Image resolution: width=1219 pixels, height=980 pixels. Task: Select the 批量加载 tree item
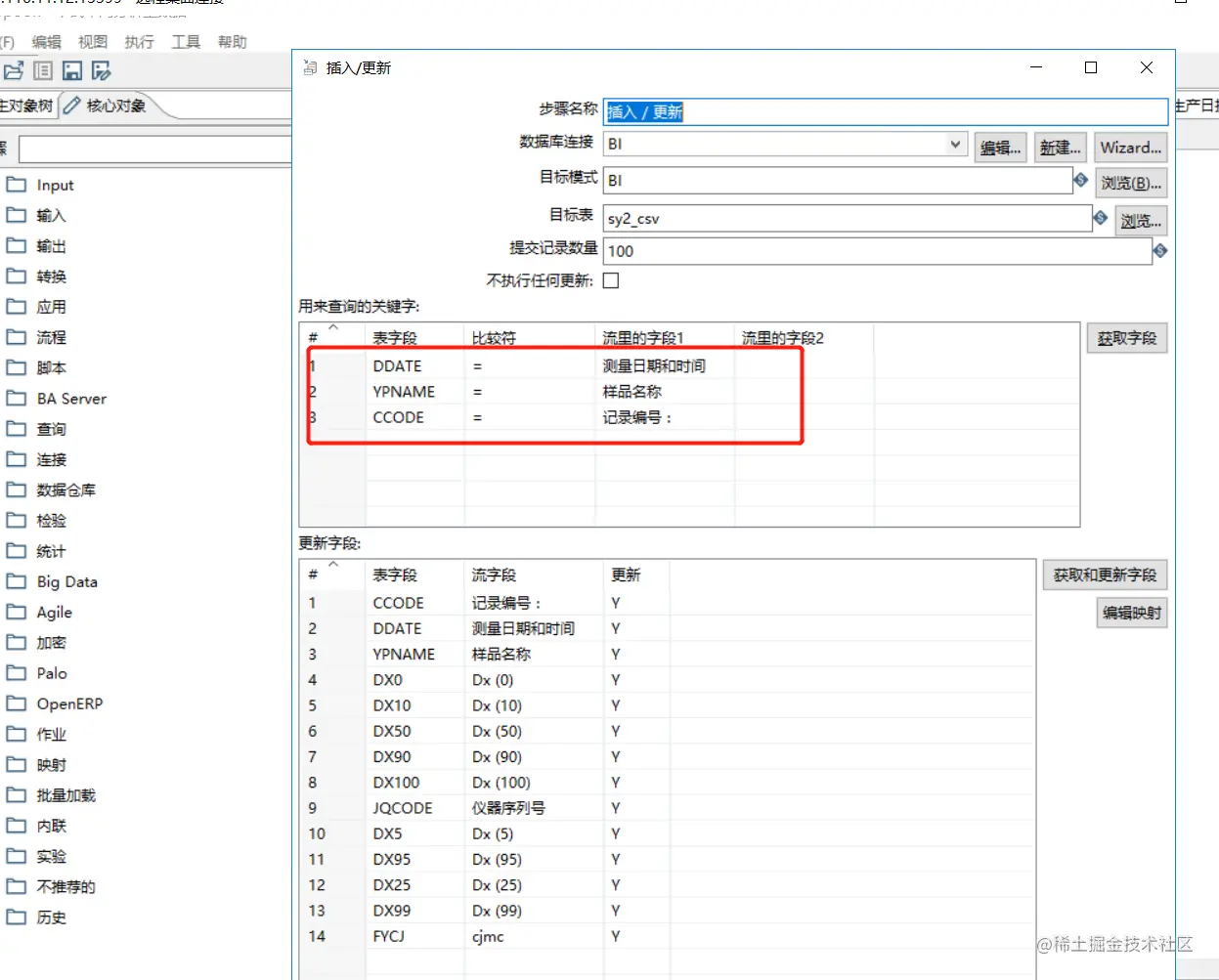66,795
